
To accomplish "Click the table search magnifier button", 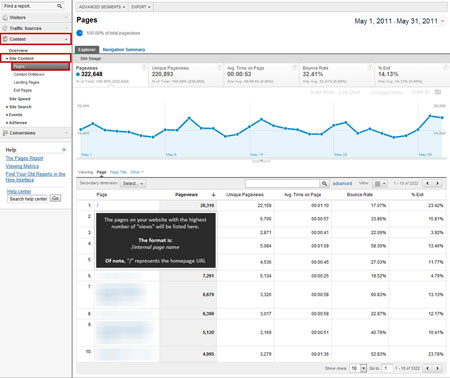I will click(x=324, y=183).
